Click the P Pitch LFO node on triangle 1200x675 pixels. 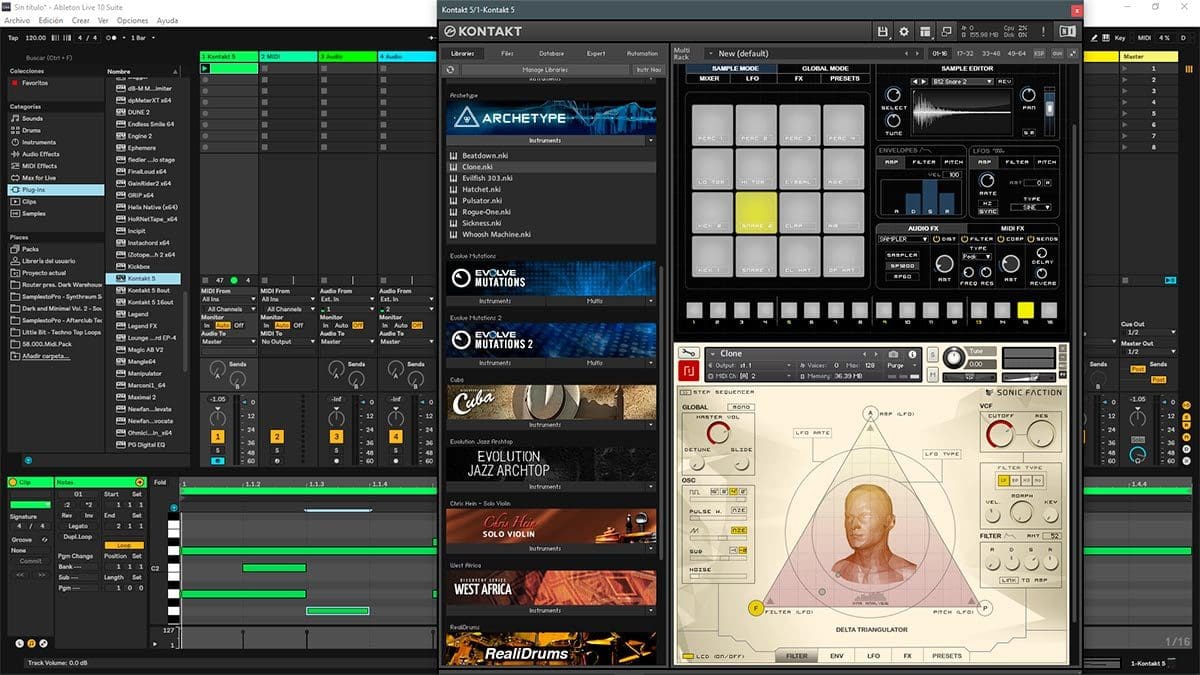tap(985, 607)
